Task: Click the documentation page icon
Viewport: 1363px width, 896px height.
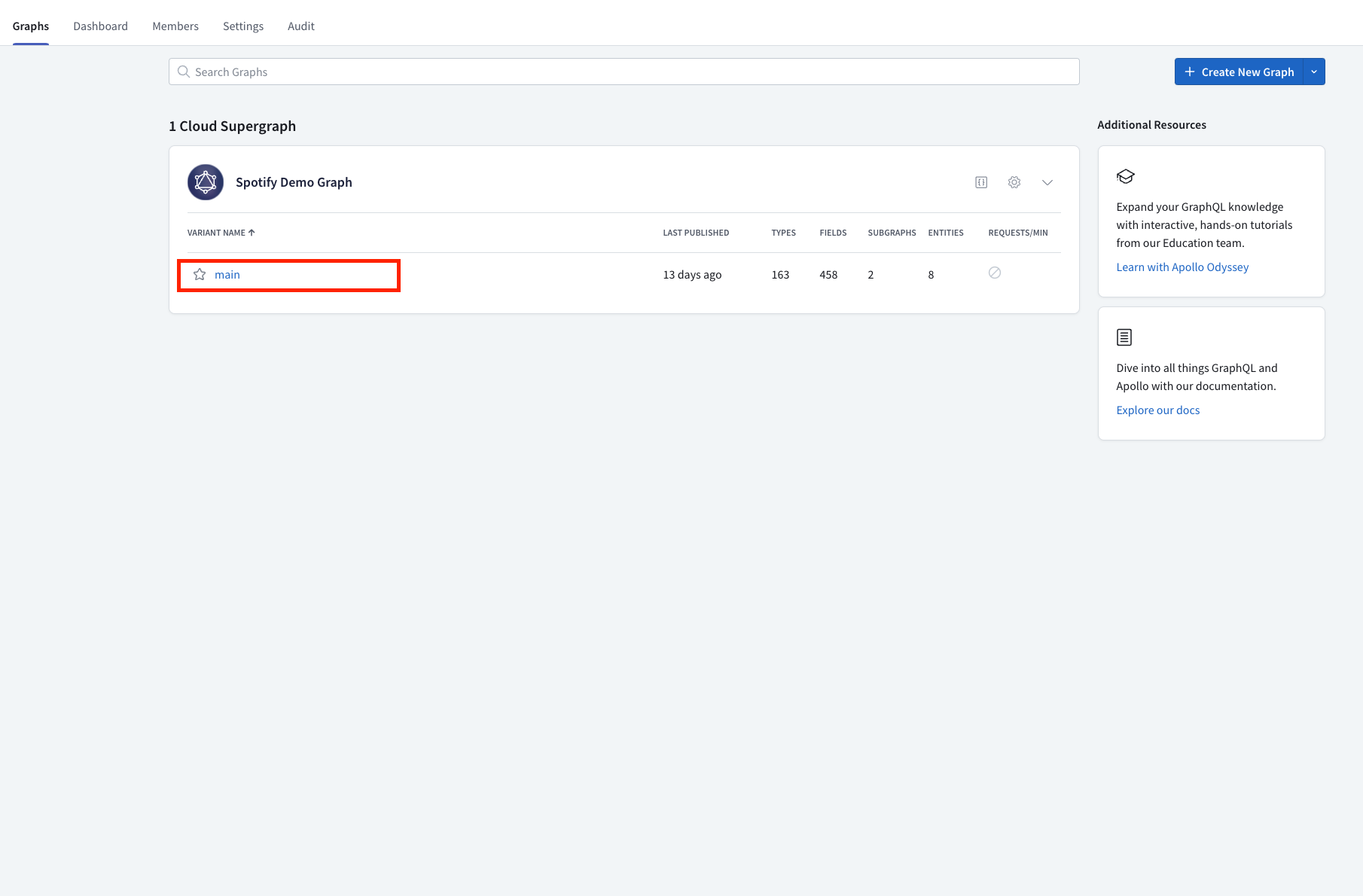Action: (x=1124, y=337)
